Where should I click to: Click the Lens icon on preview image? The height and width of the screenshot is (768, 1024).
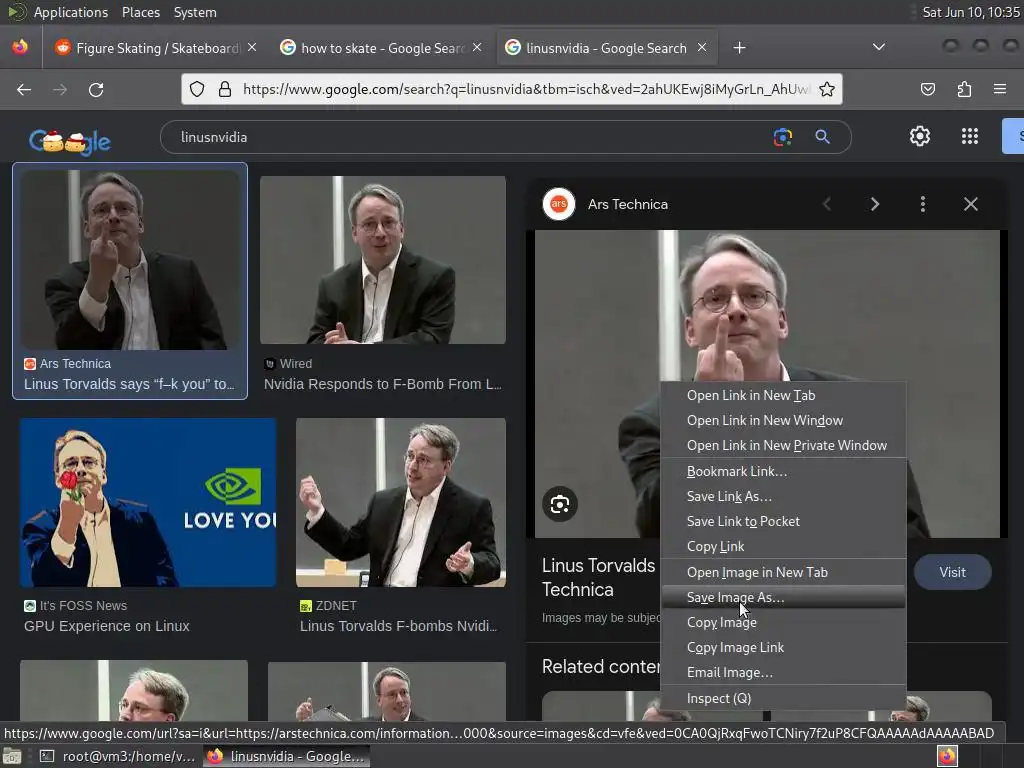coord(560,504)
